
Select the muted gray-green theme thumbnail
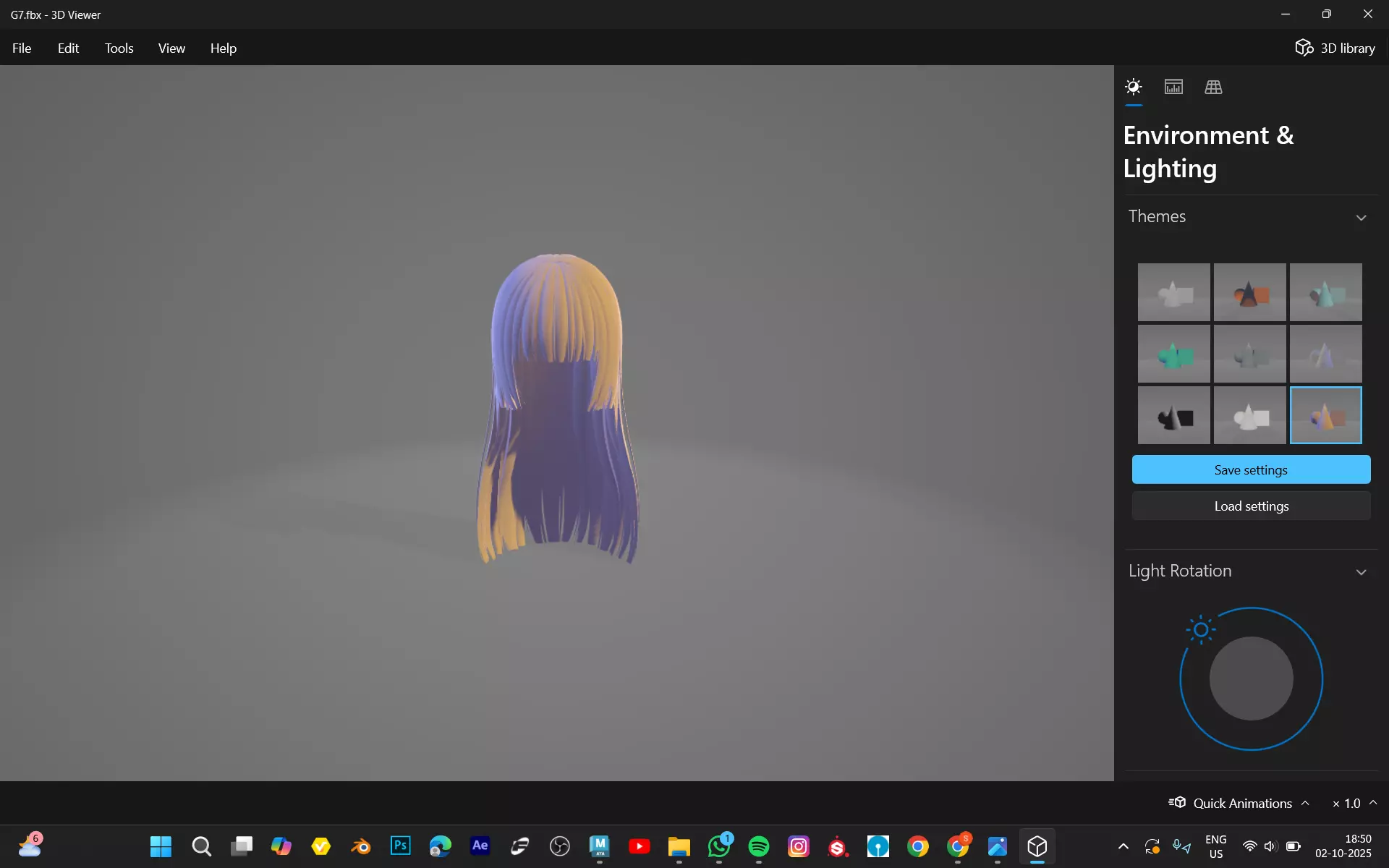point(1249,354)
